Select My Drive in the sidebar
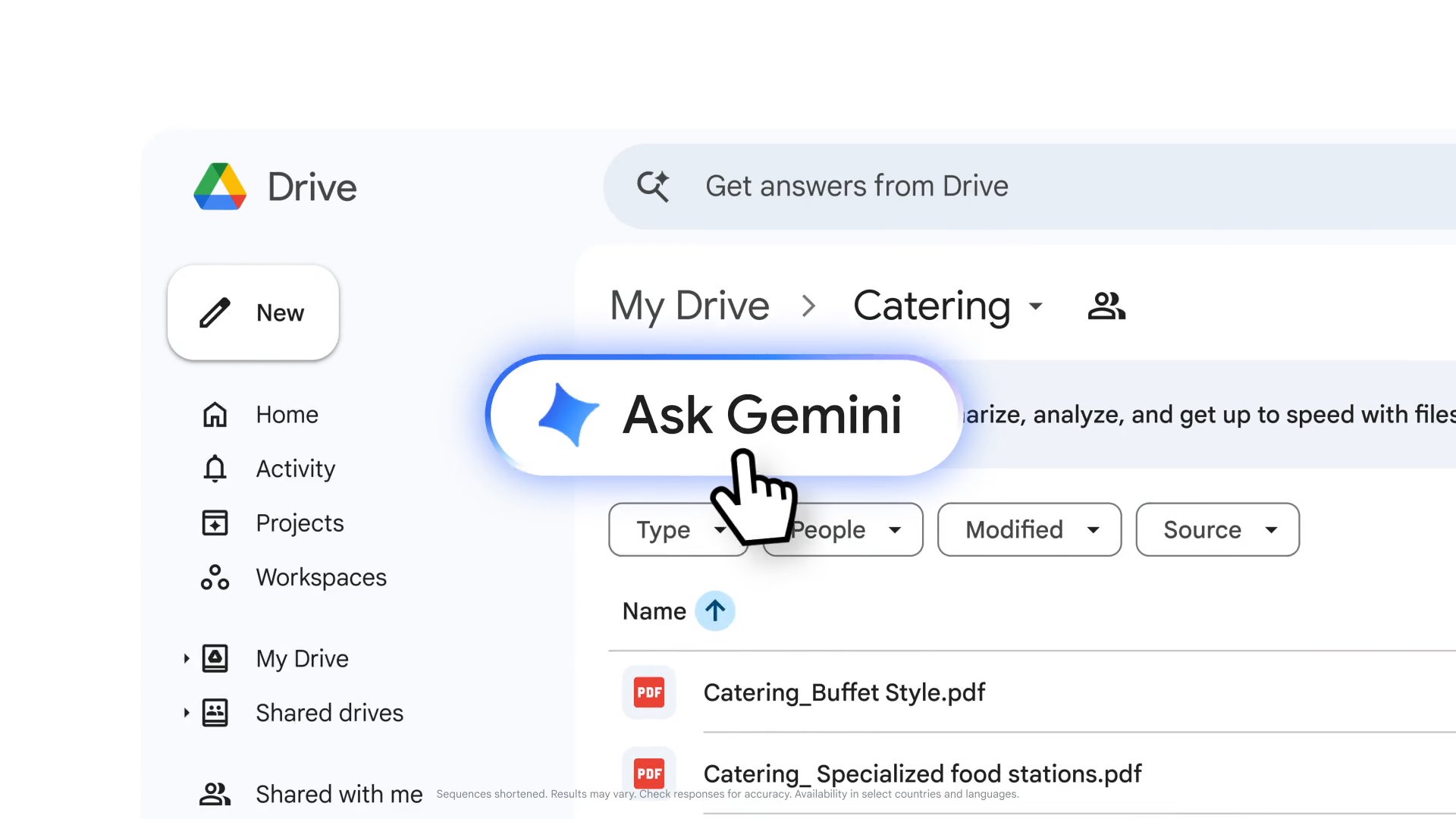 (x=302, y=658)
